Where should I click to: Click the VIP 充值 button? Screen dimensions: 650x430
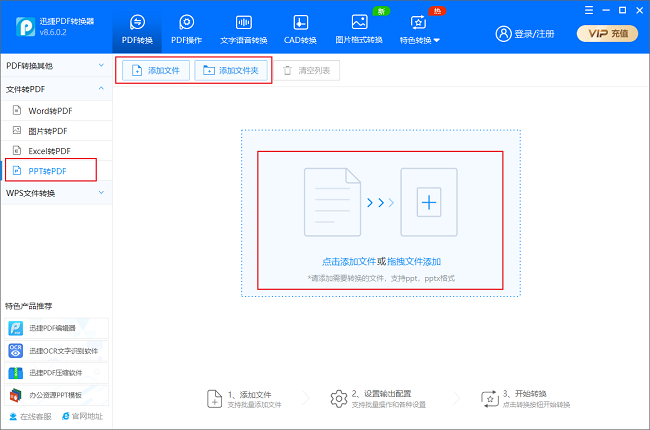[607, 34]
